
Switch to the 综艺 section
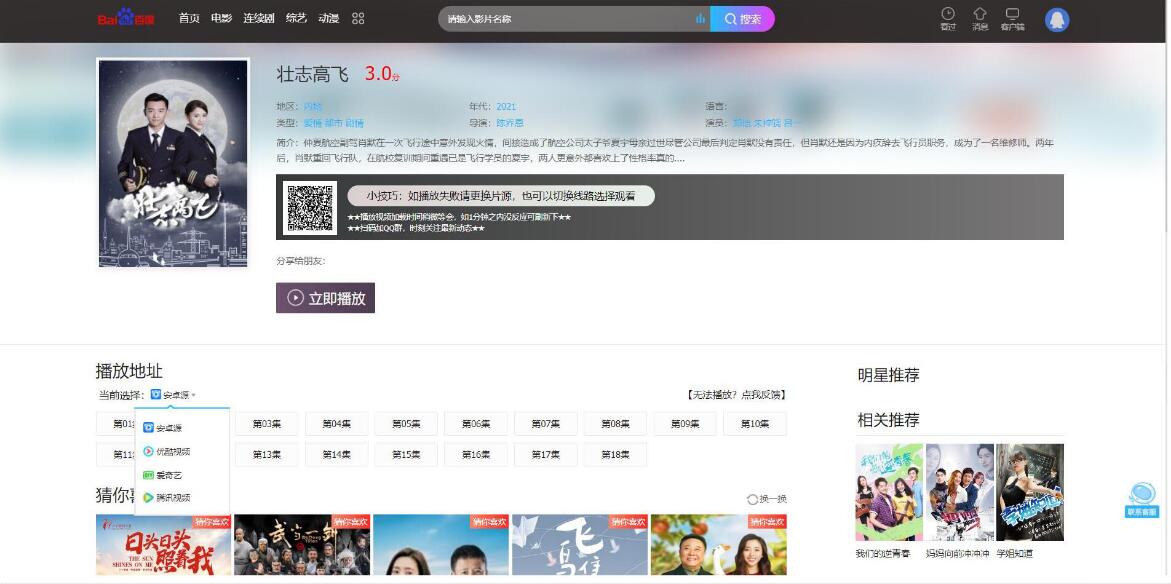click(x=296, y=18)
